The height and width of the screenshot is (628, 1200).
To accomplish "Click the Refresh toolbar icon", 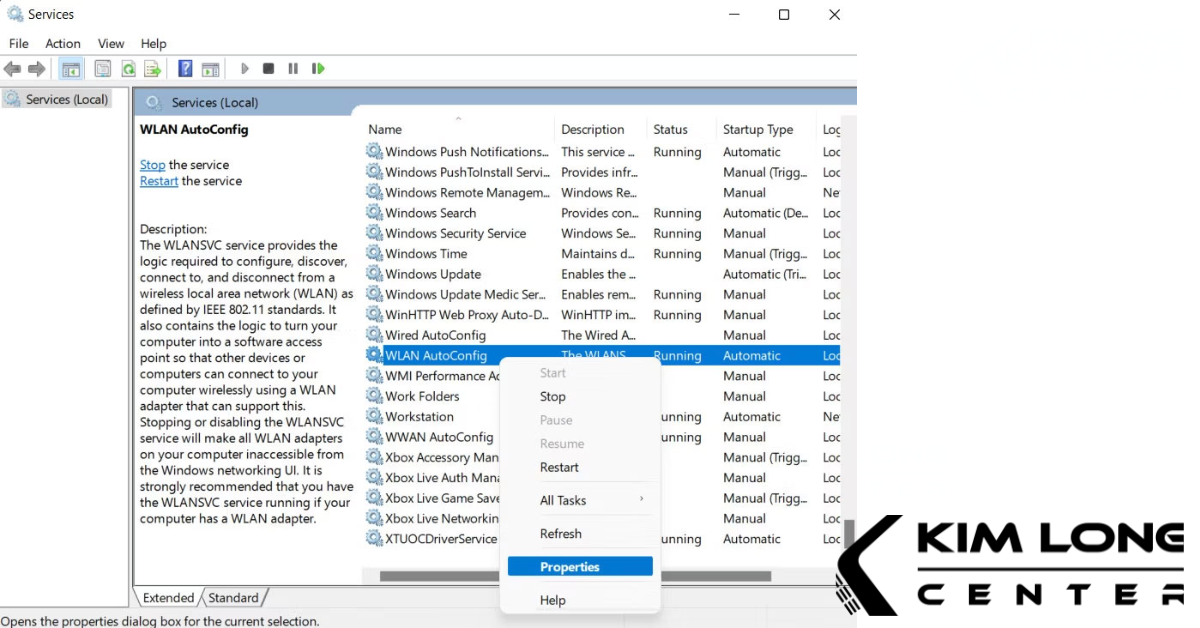I will [128, 69].
